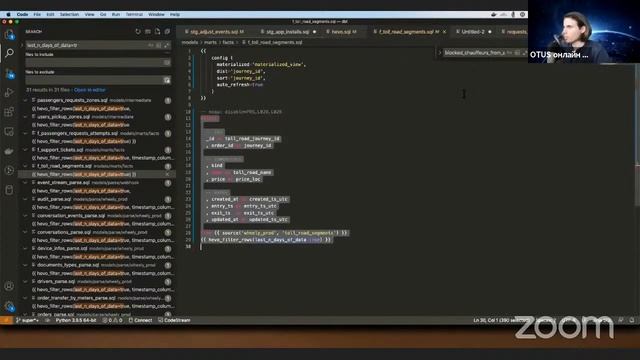The image size is (640, 360).
Task: Close the f_toll_road_segments.sql tab
Action: 444,31
